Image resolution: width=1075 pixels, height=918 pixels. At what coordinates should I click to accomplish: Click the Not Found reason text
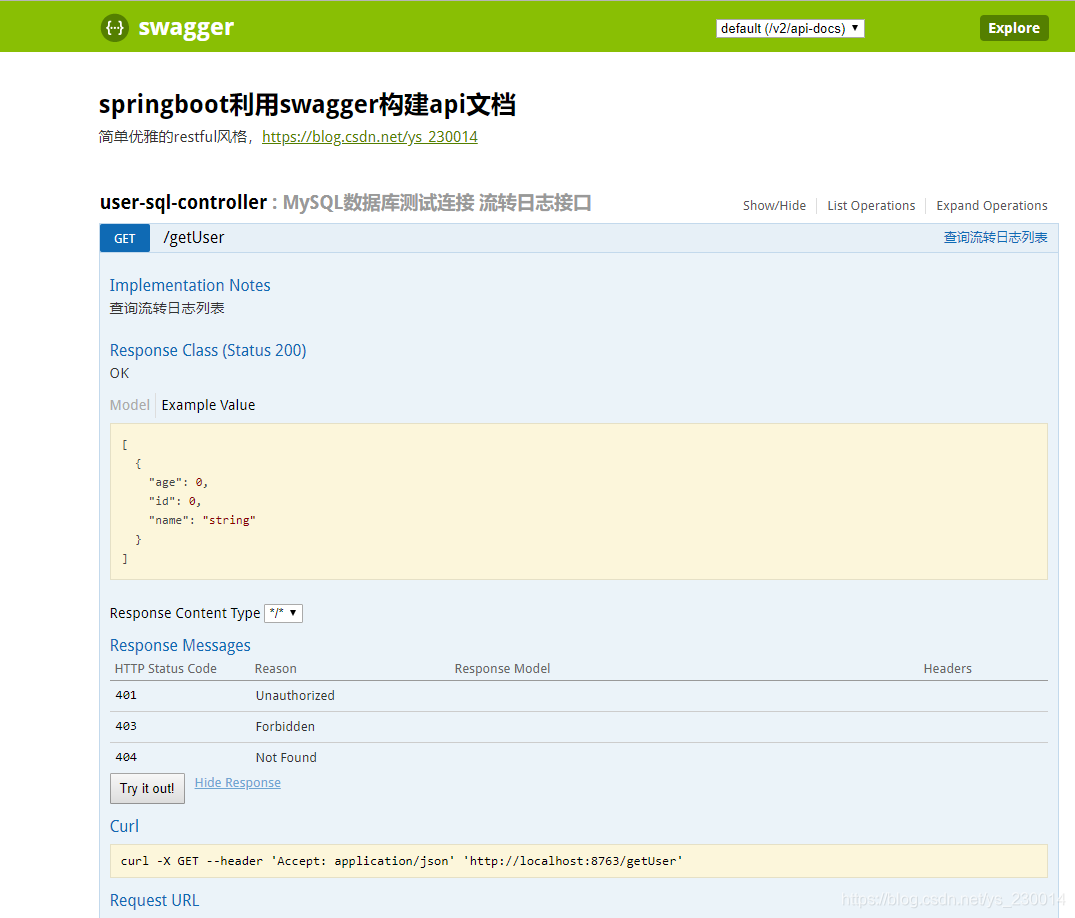pyautogui.click(x=286, y=757)
